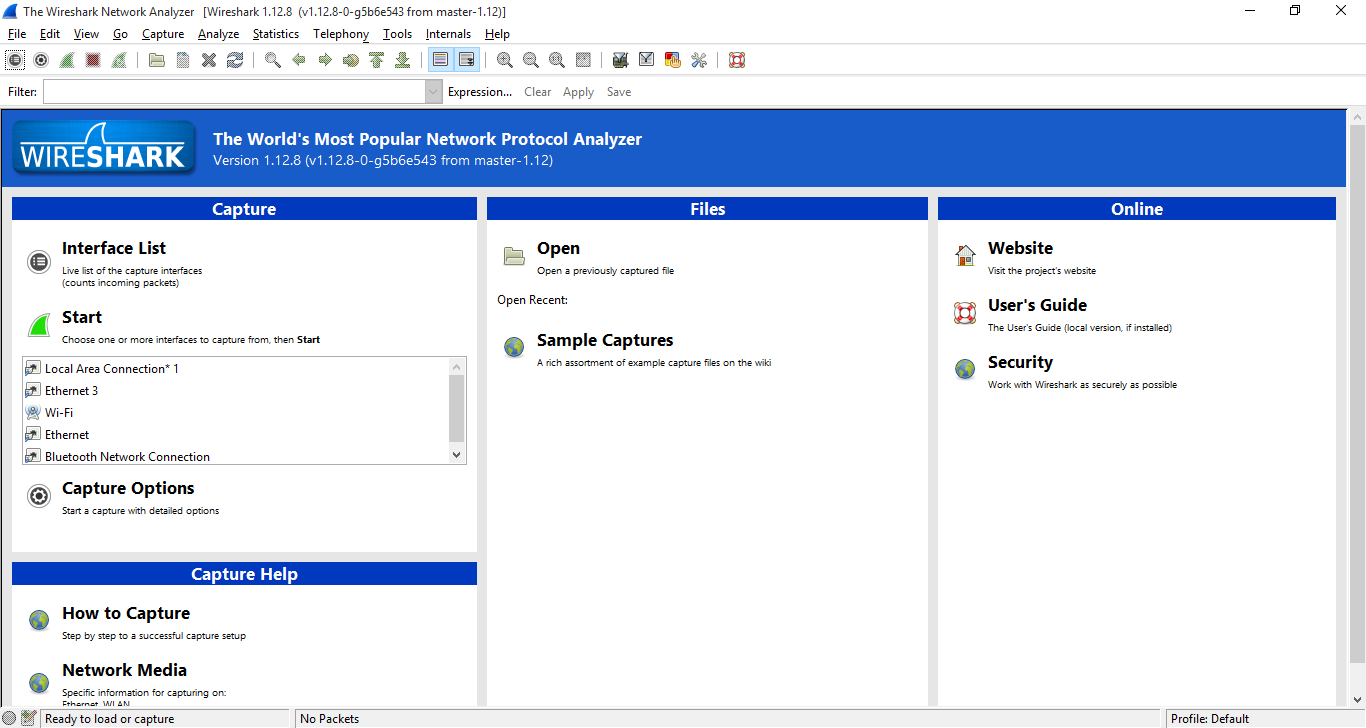Open the Statistics menu
Viewport: 1366px width, 728px height.
click(x=275, y=34)
